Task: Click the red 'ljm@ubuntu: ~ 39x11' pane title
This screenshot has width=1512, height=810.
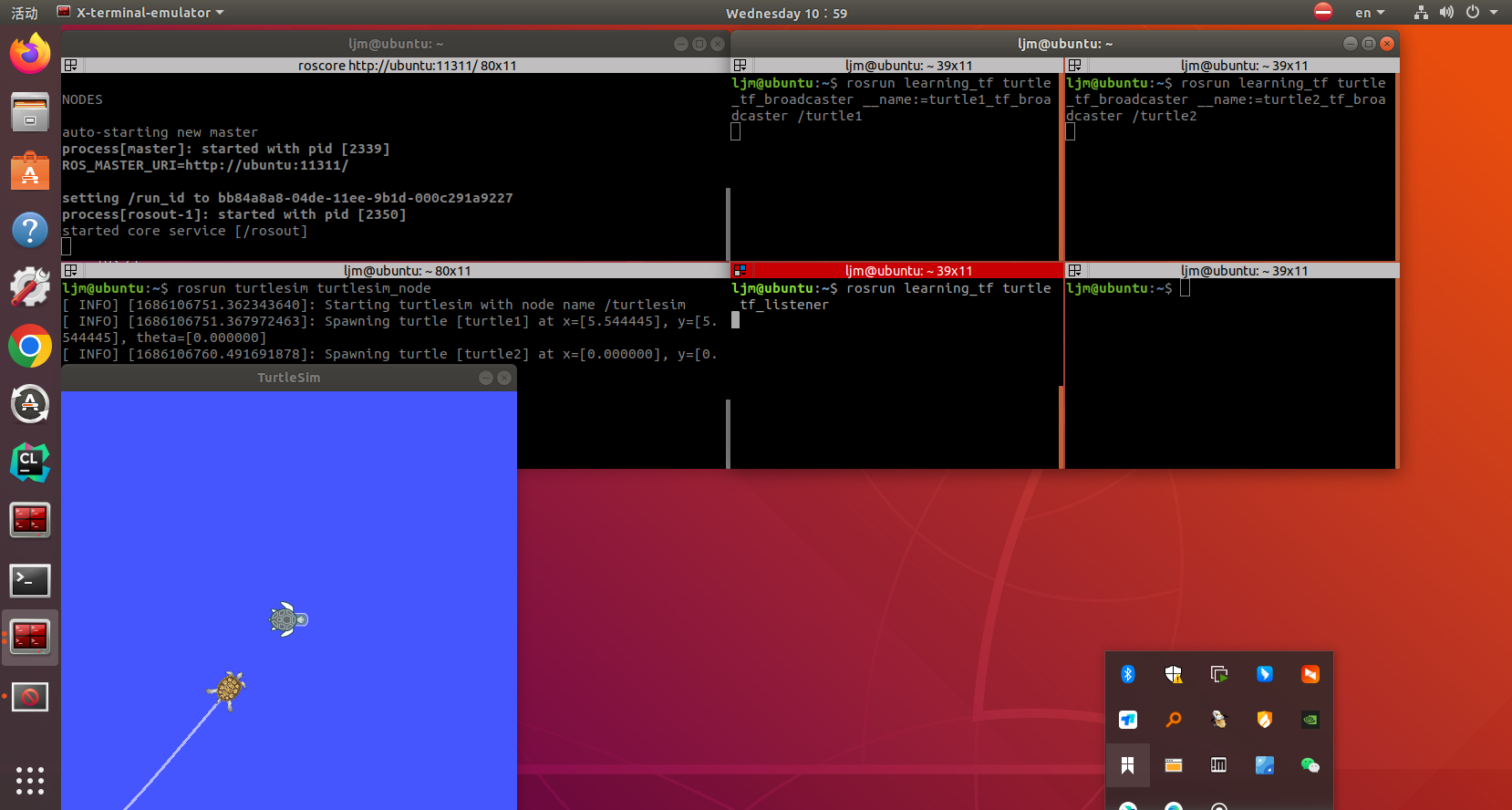Action: tap(908, 271)
